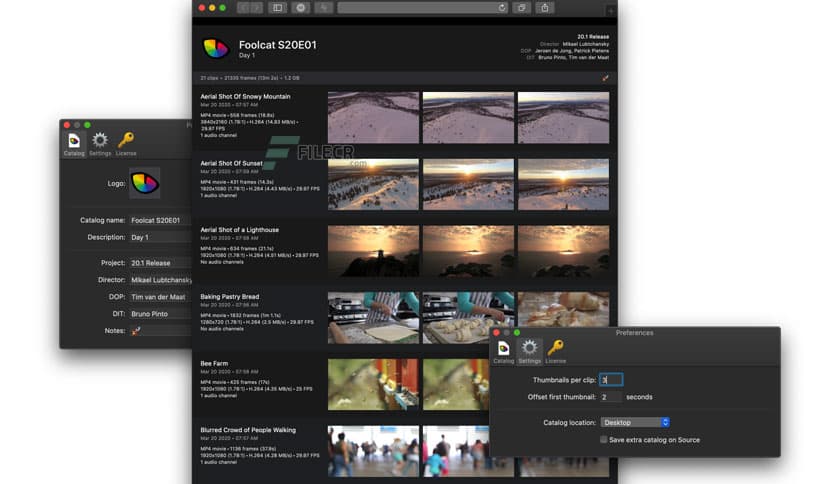Select Settings gear in the Logo preferences window
The height and width of the screenshot is (484, 836).
pyautogui.click(x=100, y=144)
